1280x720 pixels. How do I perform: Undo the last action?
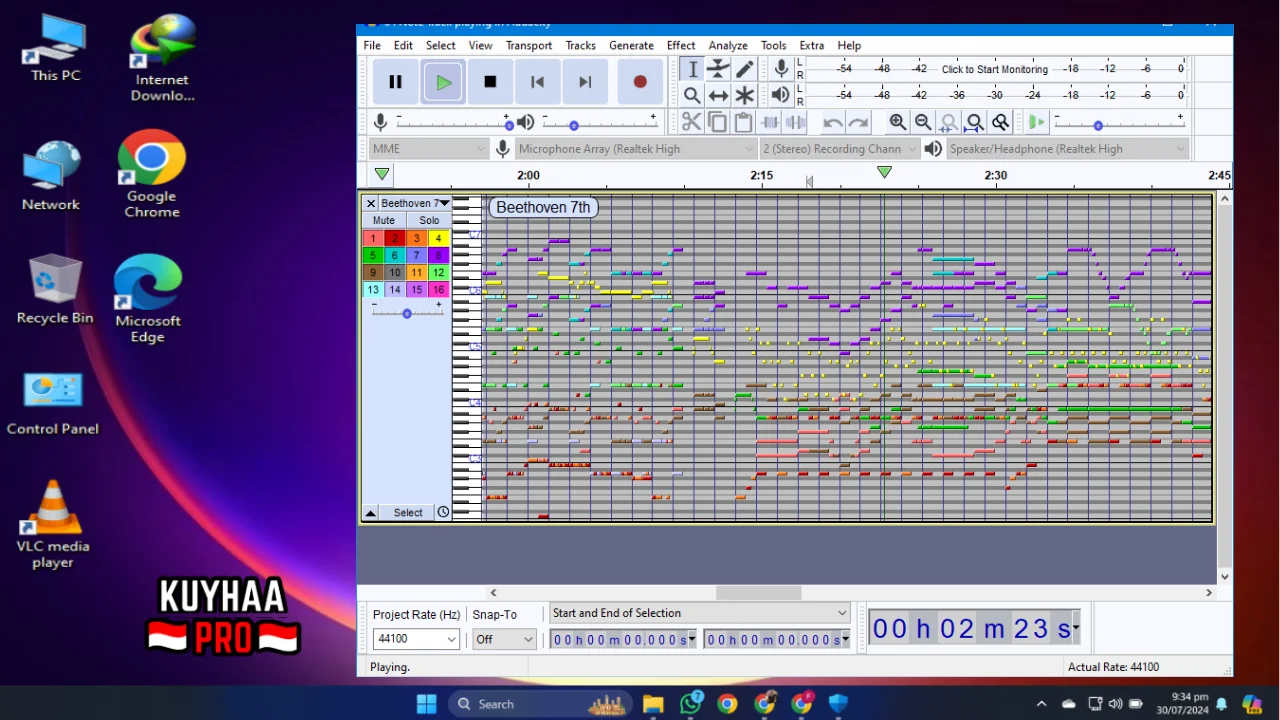833,122
